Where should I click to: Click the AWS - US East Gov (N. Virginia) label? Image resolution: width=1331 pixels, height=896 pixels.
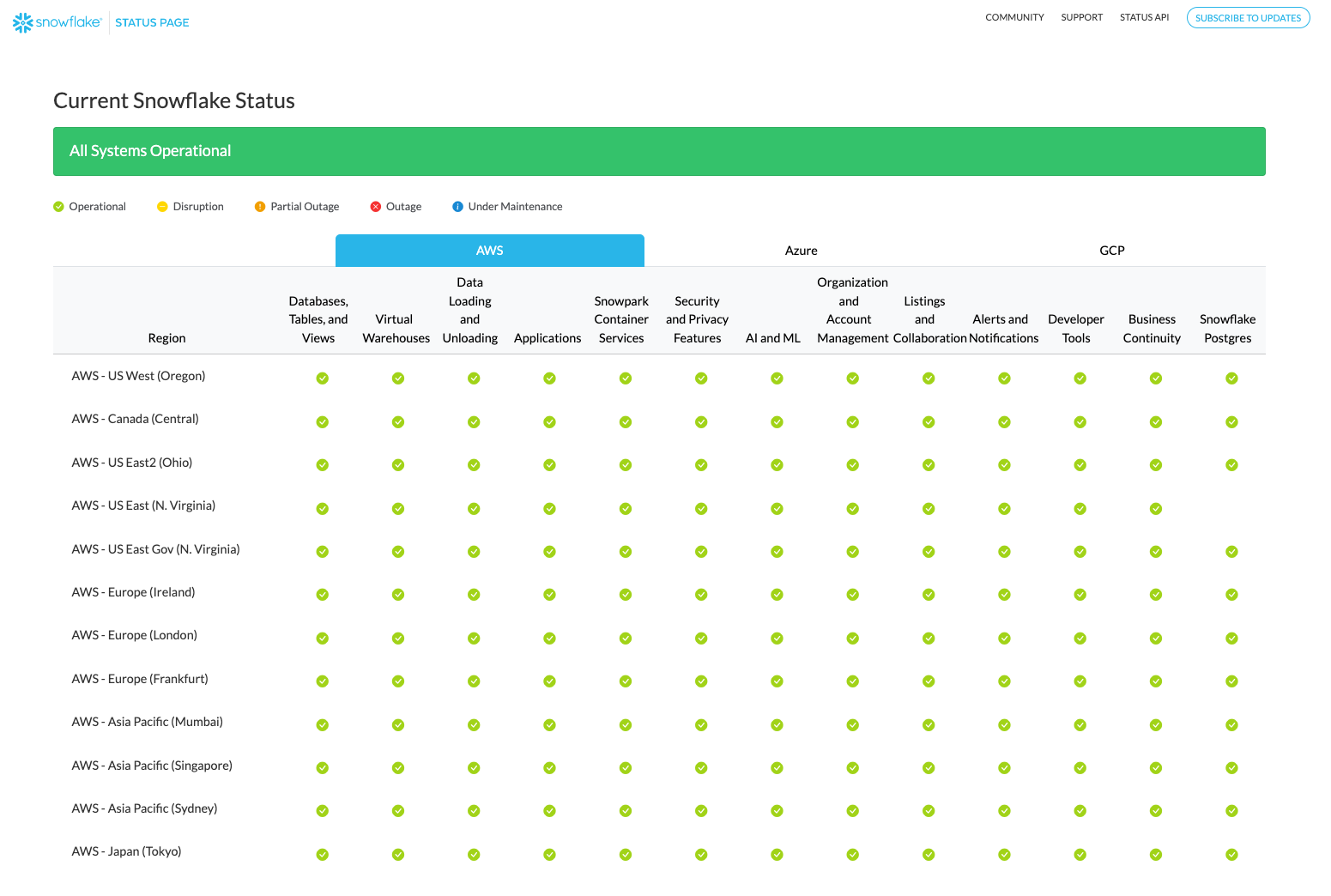coord(155,549)
